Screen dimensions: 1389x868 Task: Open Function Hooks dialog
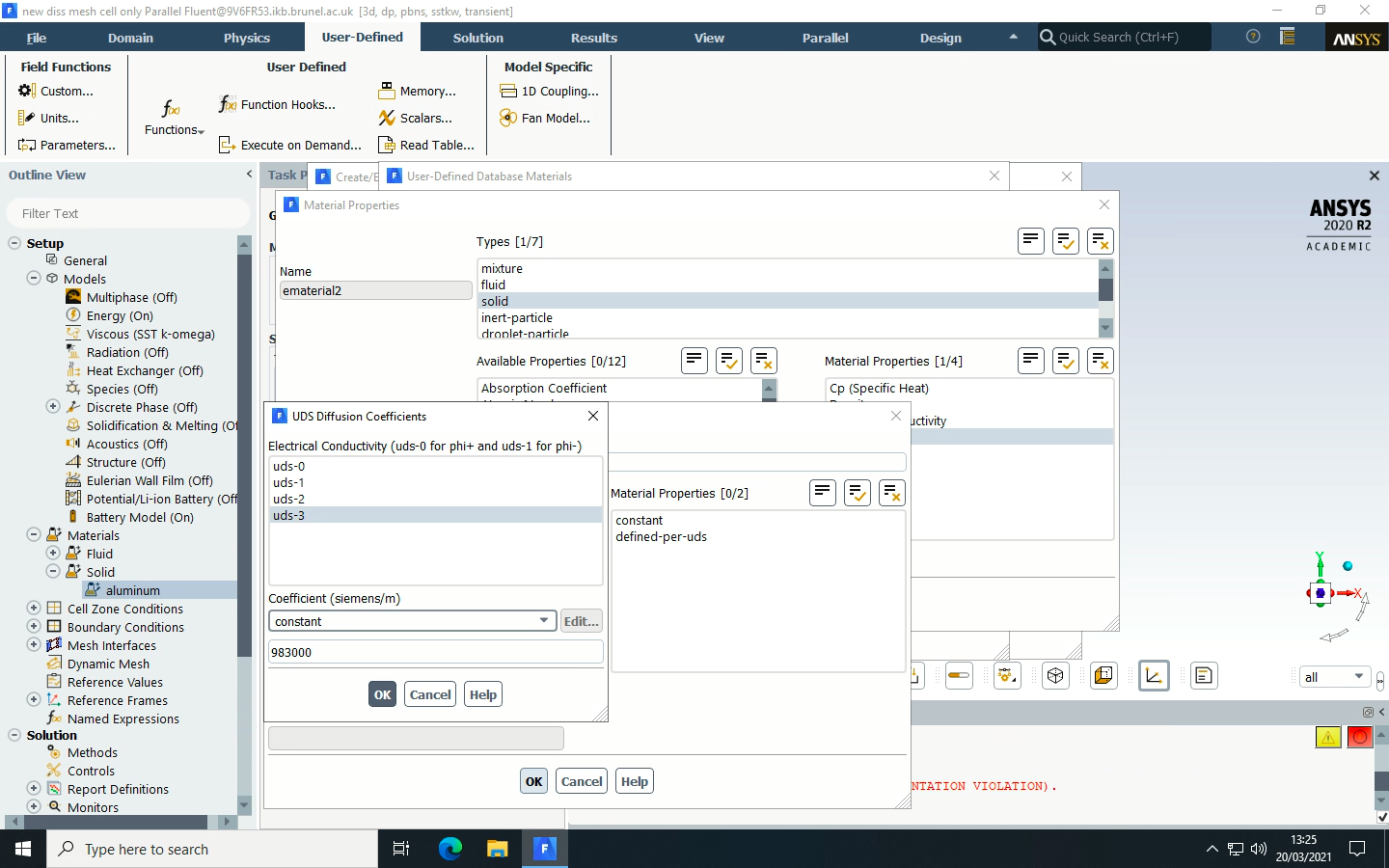pos(277,104)
